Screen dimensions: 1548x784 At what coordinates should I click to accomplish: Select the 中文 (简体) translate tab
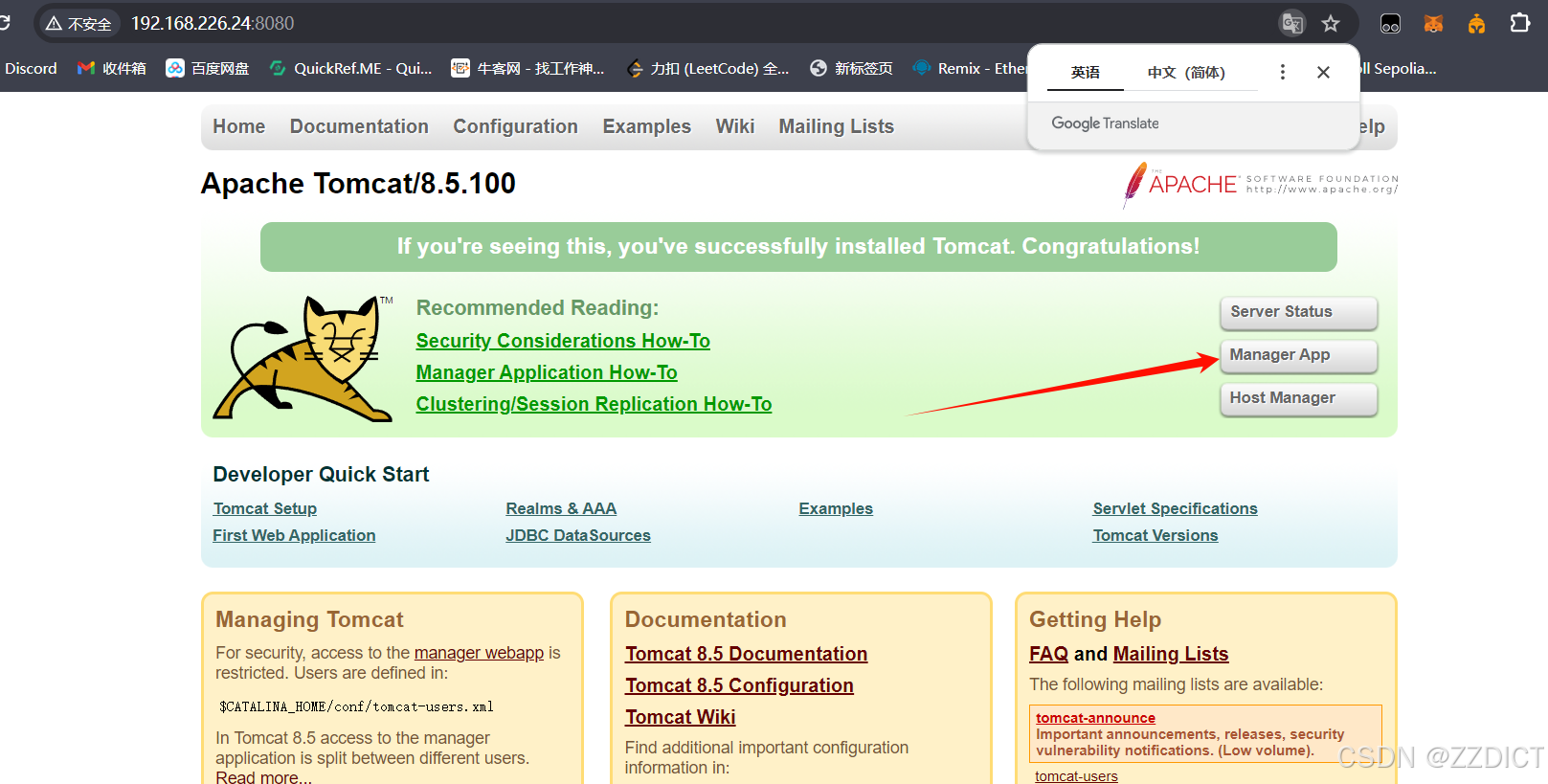click(x=1186, y=72)
